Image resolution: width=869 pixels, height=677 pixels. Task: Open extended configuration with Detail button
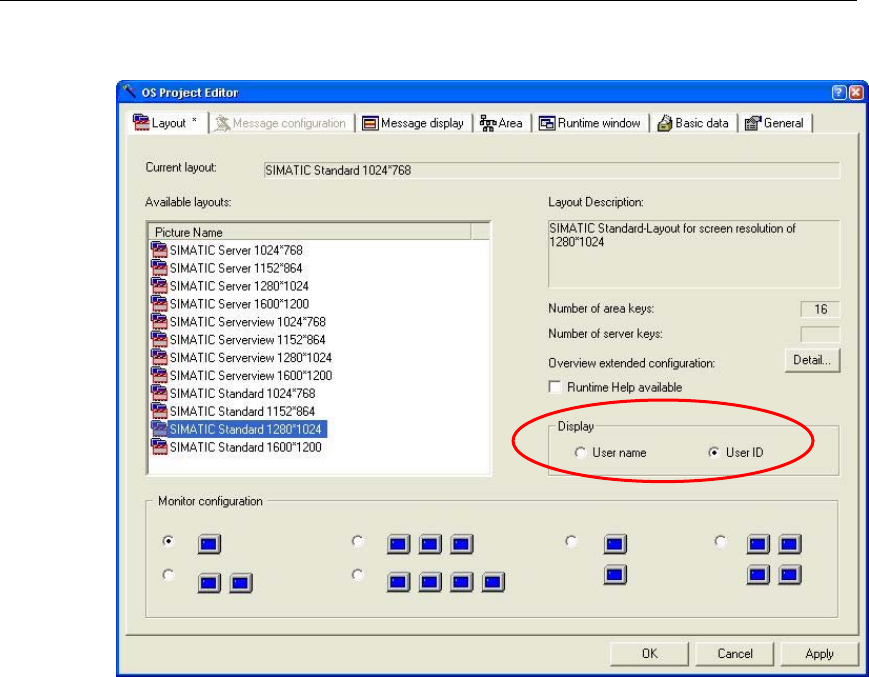tap(812, 360)
